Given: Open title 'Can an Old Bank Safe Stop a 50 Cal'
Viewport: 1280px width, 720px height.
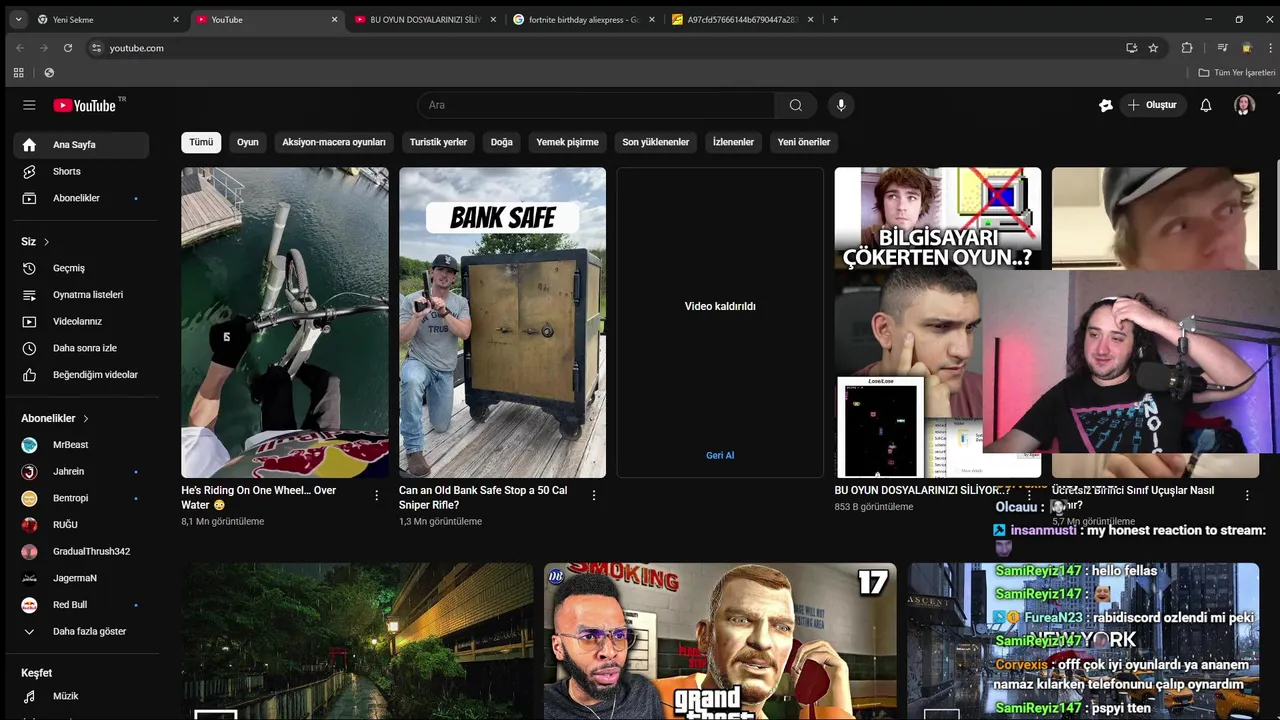Looking at the screenshot, I should click(x=483, y=498).
